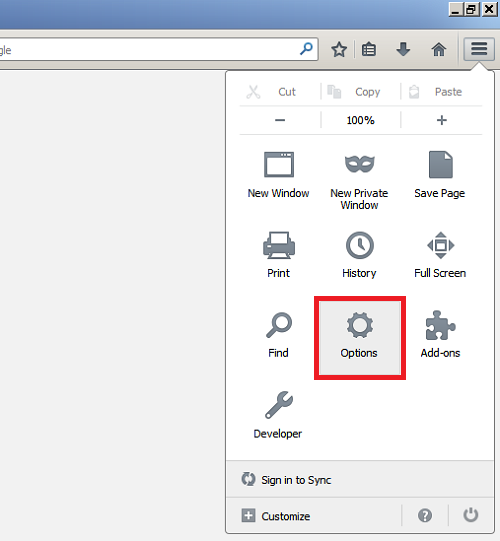Zoom in with the plus button

click(441, 120)
